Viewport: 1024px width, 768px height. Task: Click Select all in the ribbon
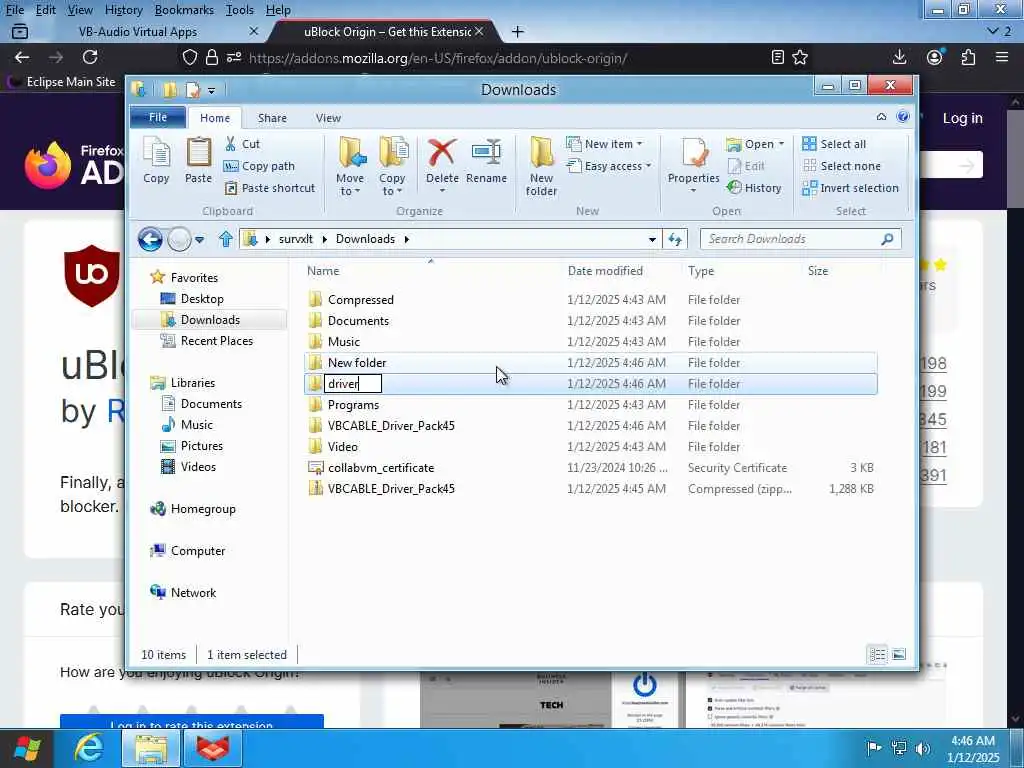[834, 144]
